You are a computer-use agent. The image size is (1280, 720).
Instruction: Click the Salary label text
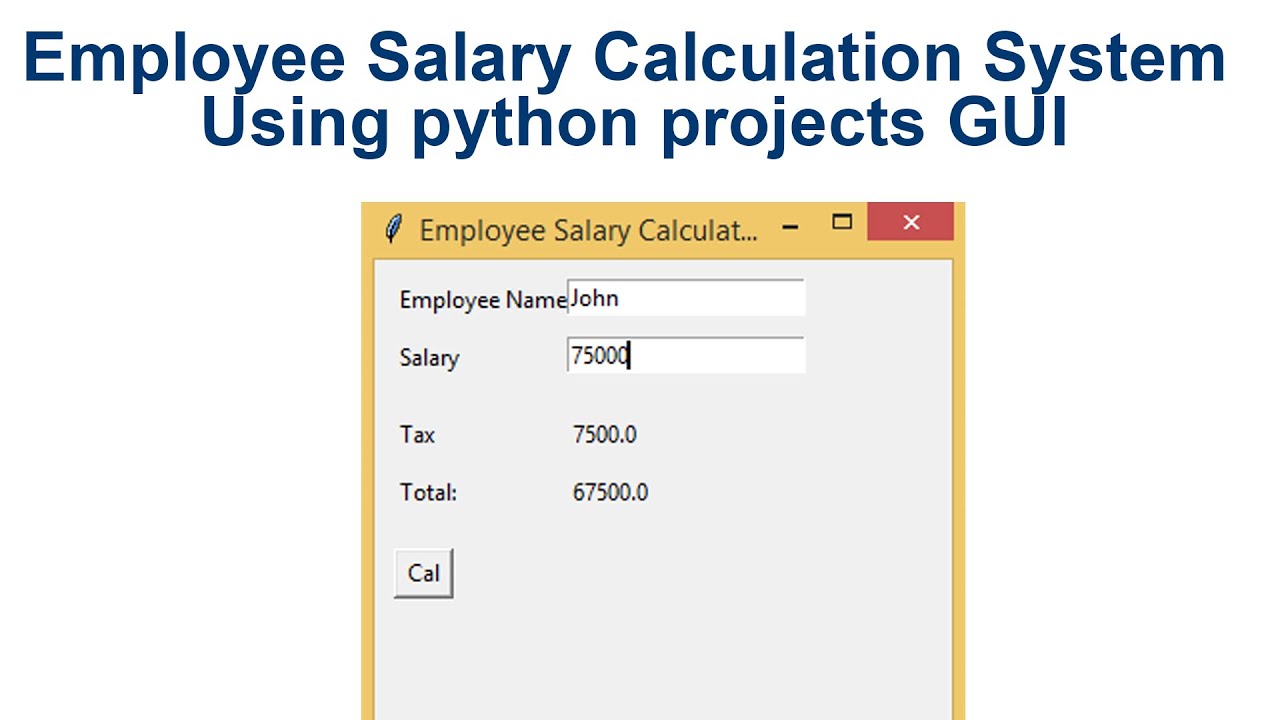(430, 357)
